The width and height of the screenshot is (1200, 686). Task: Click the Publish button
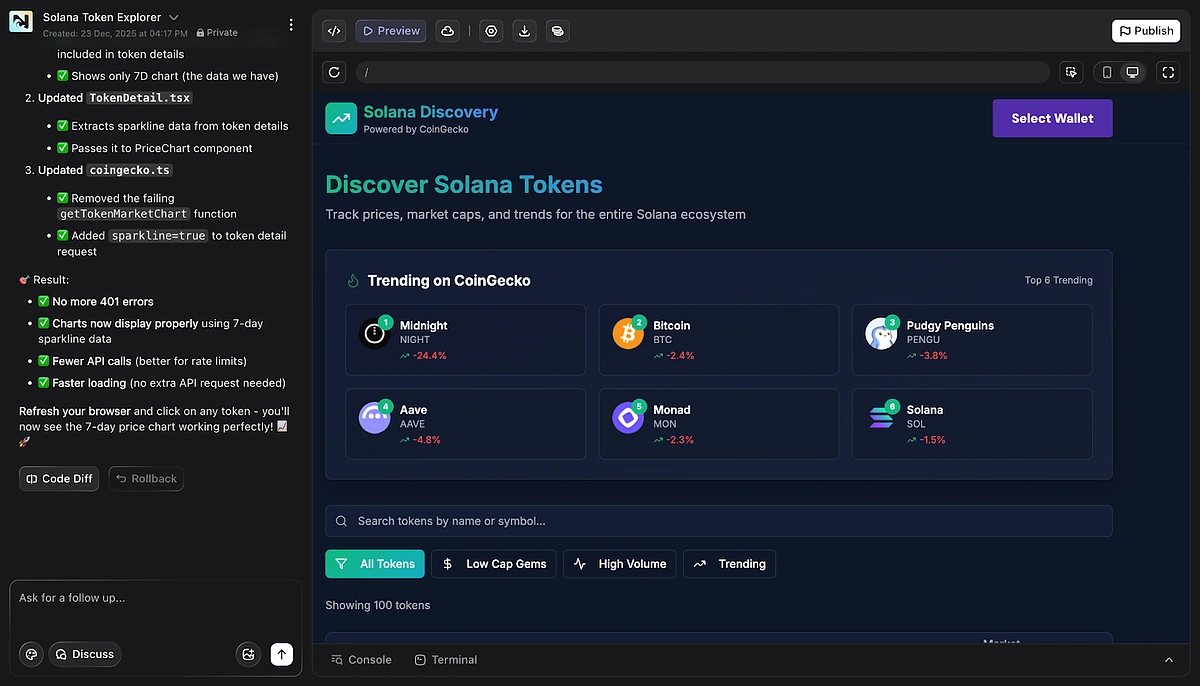coord(1145,30)
